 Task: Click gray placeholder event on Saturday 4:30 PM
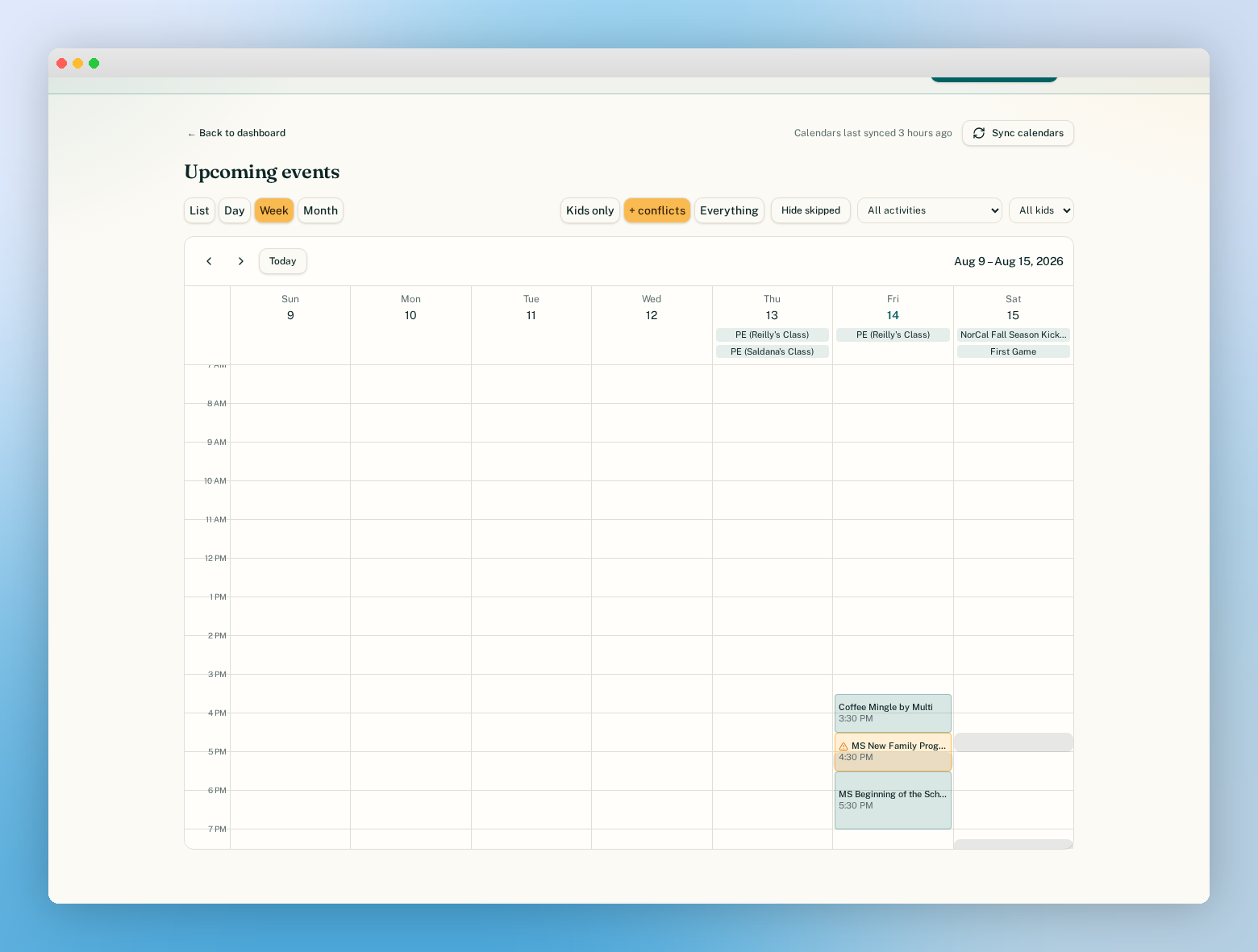point(1014,742)
